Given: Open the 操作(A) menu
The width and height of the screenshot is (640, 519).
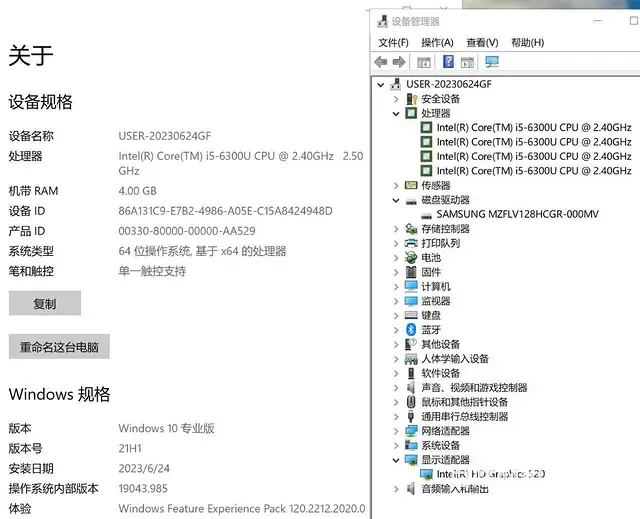Looking at the screenshot, I should click(x=437, y=42).
